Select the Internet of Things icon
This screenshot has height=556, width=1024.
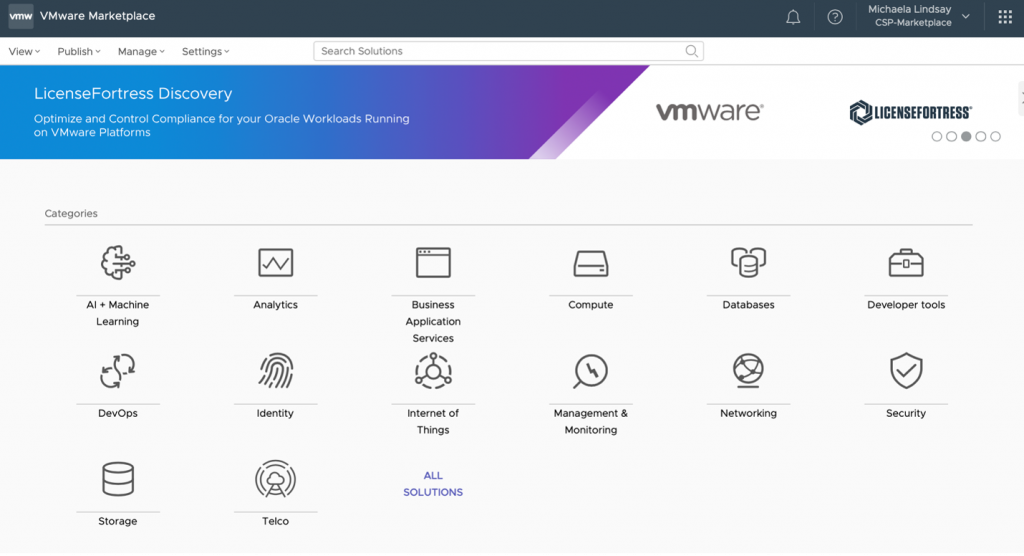pyautogui.click(x=433, y=371)
